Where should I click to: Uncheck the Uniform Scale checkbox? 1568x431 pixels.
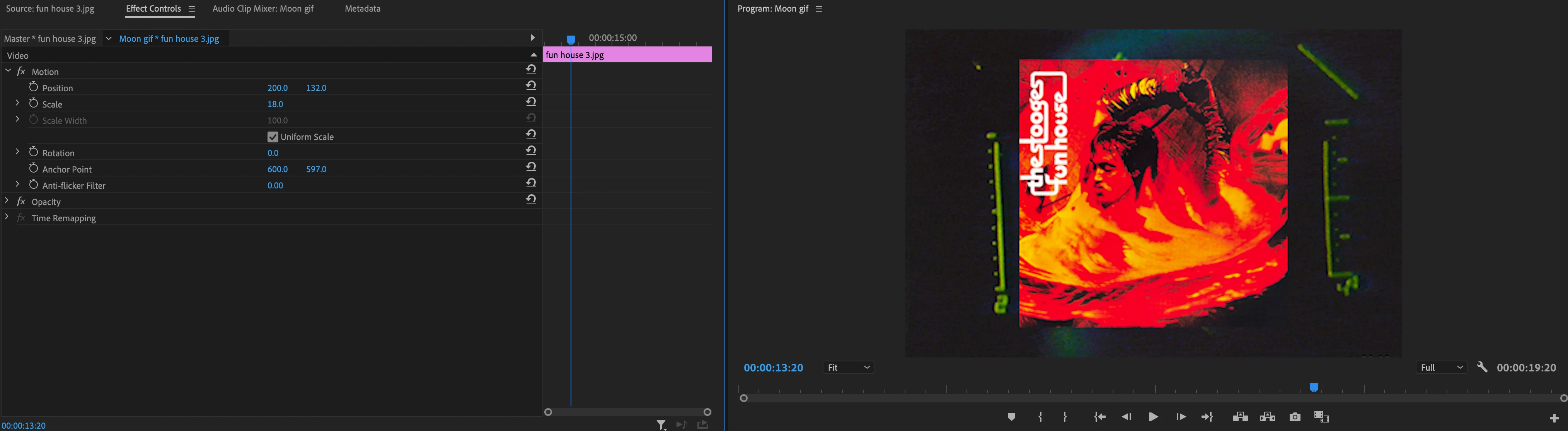tap(273, 137)
